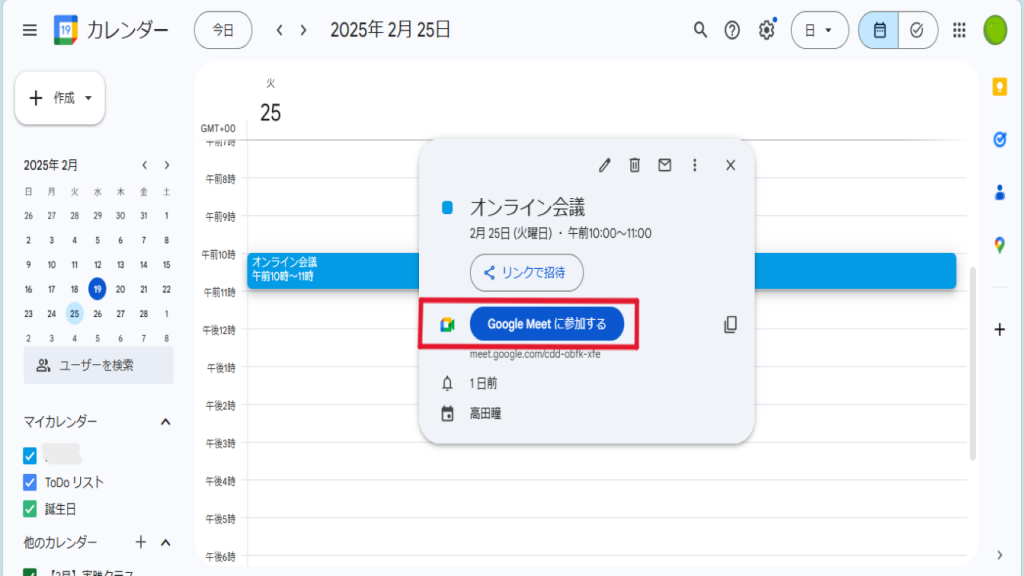This screenshot has height=576, width=1024.
Task: Go to the previous day
Action: pyautogui.click(x=280, y=30)
